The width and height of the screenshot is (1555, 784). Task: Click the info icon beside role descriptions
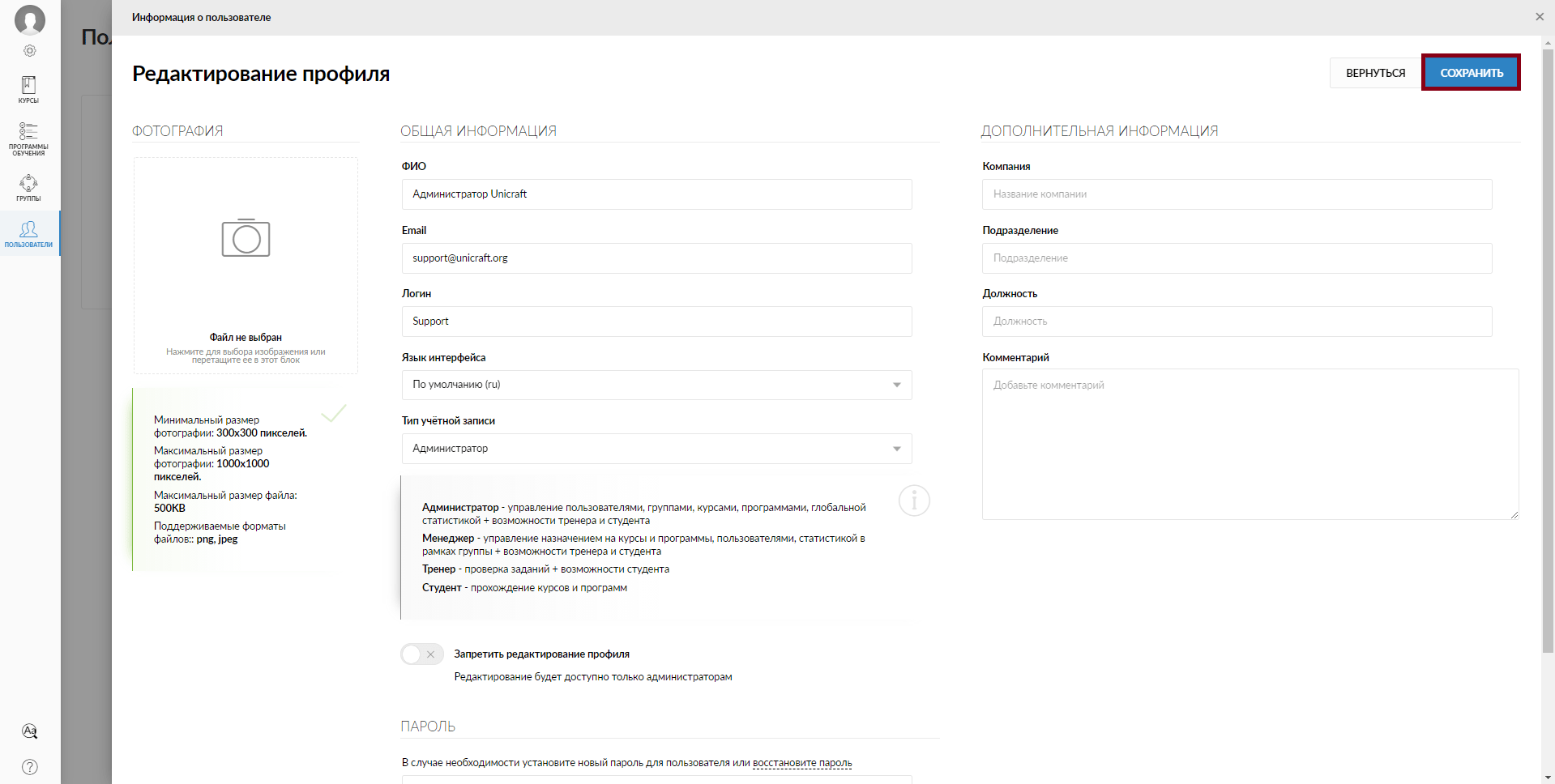(x=914, y=501)
